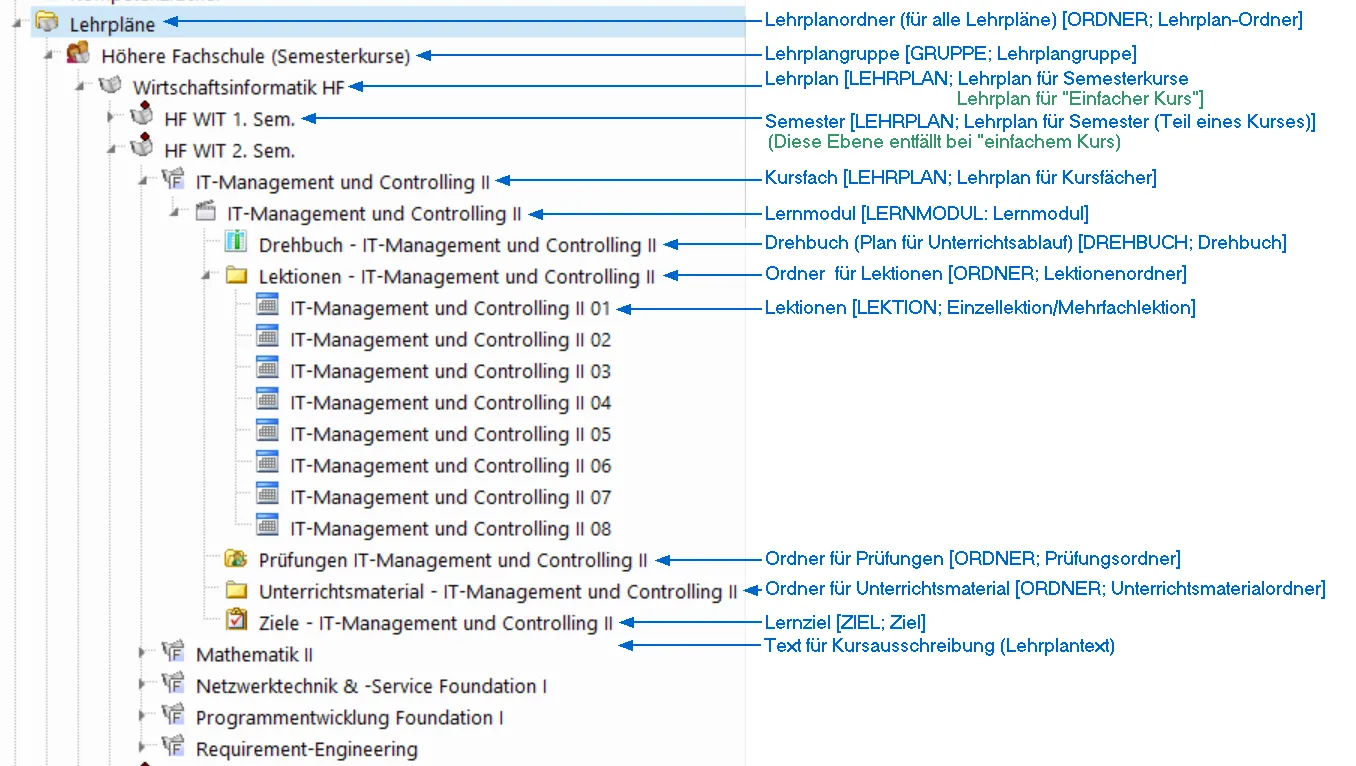The height and width of the screenshot is (766, 1356).
Task: Collapse the Lektionen - IT-Management und Controlling II folder
Action: tap(206, 275)
